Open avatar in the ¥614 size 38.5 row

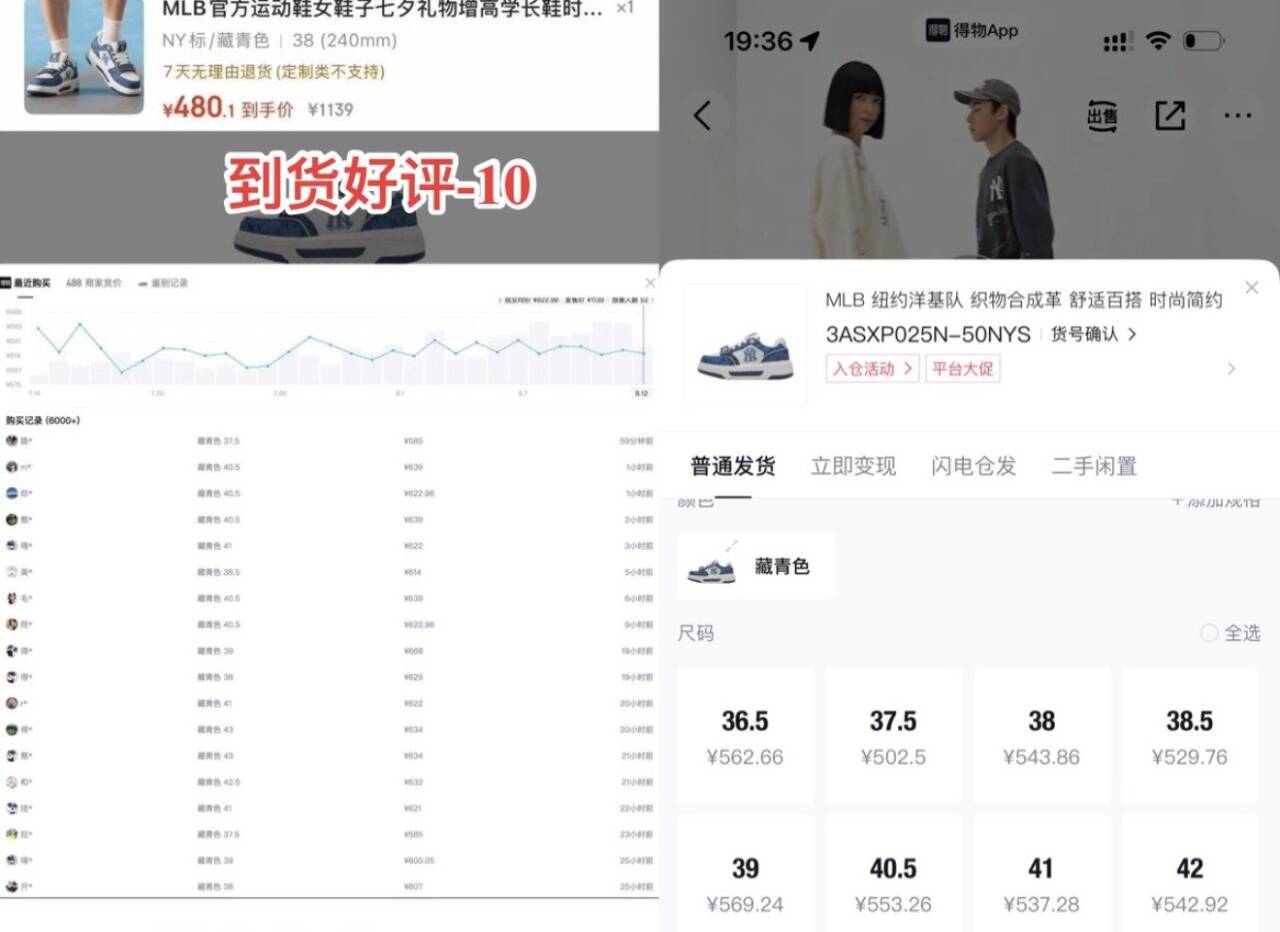tap(12, 572)
